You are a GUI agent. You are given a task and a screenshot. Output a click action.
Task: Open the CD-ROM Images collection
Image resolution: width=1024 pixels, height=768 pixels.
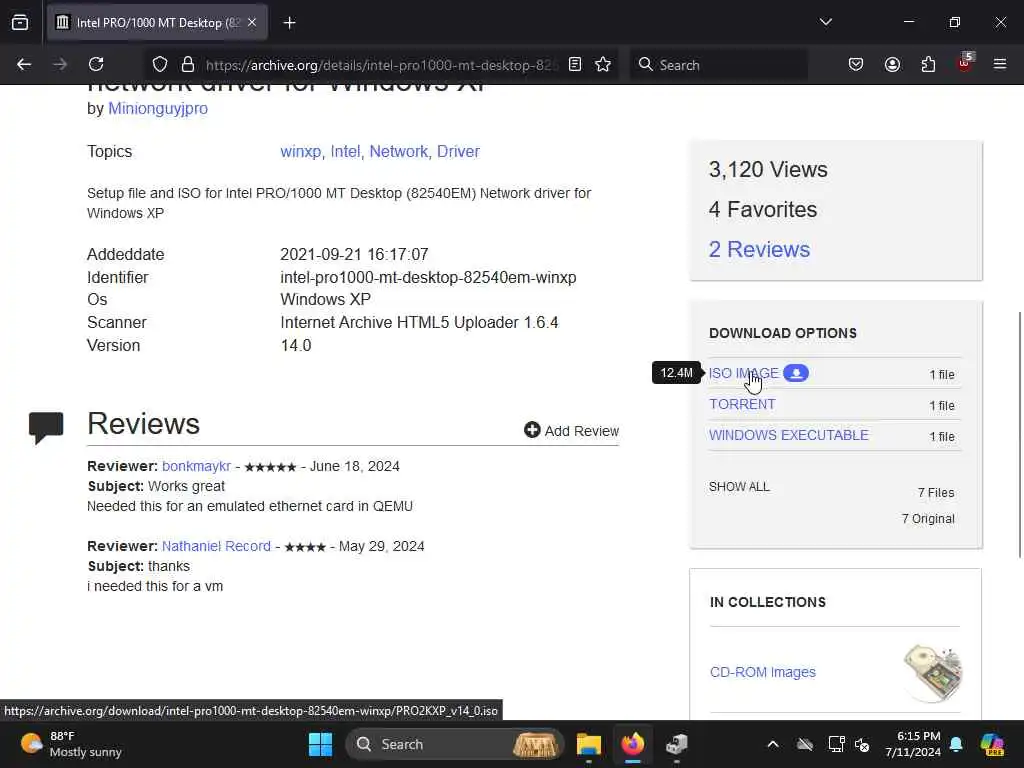point(763,672)
